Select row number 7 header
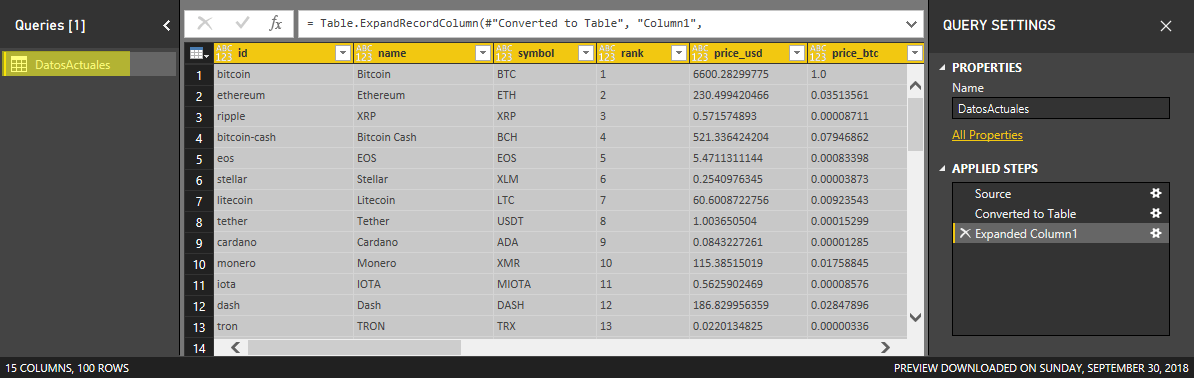This screenshot has width=1194, height=378. (x=199, y=200)
